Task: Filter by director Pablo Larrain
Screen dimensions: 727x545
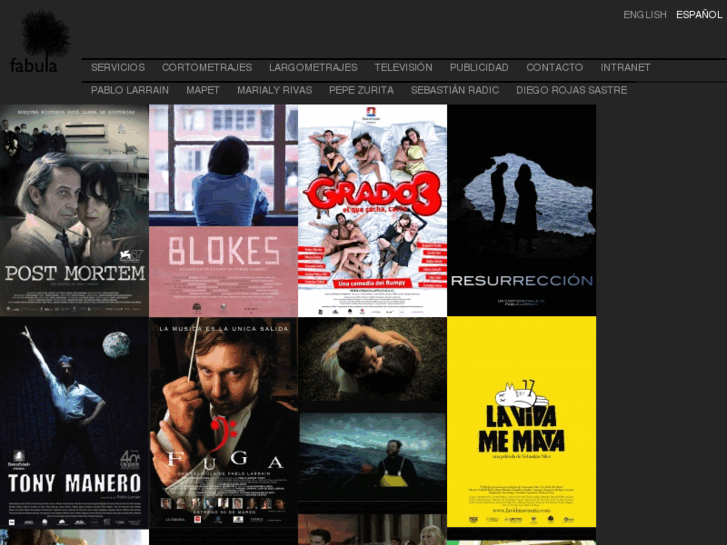Action: pyautogui.click(x=130, y=90)
